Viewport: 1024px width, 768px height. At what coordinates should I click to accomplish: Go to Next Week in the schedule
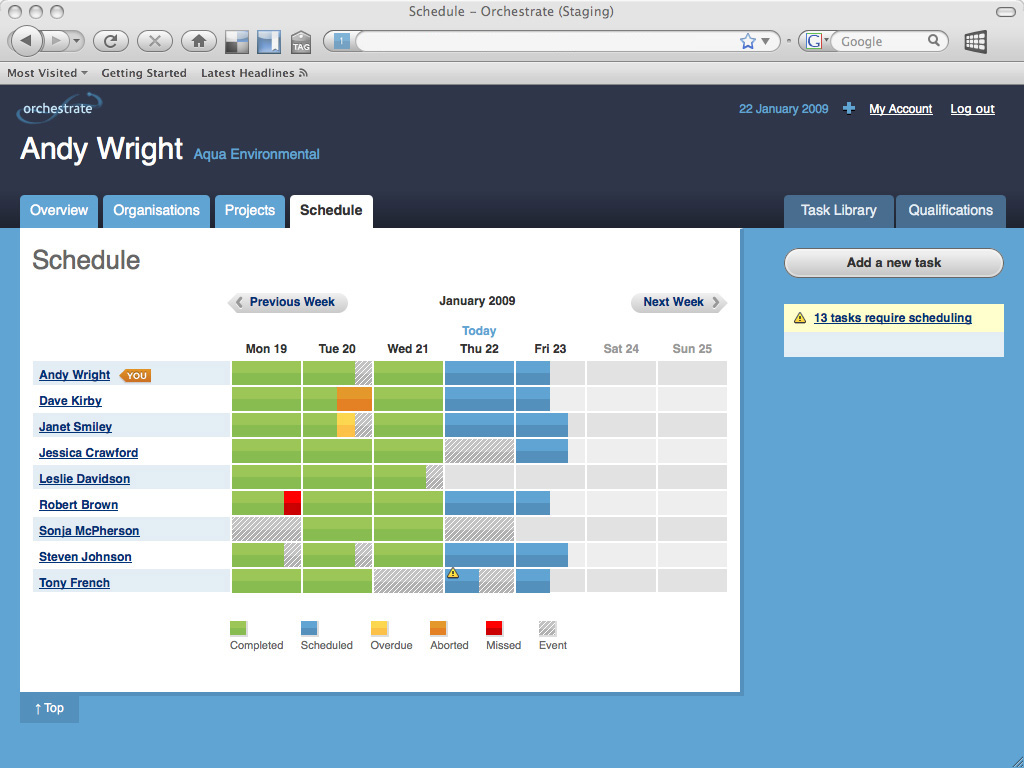pyautogui.click(x=678, y=302)
